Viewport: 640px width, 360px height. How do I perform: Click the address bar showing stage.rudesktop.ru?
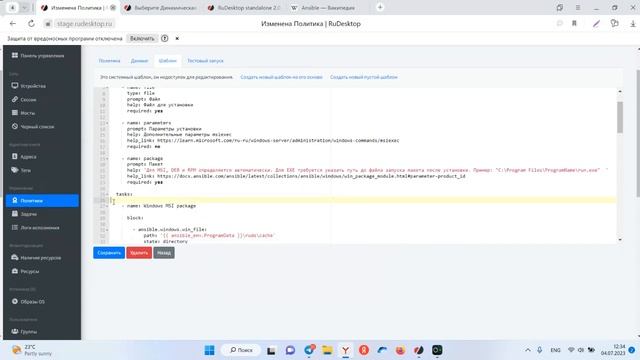coord(84,24)
